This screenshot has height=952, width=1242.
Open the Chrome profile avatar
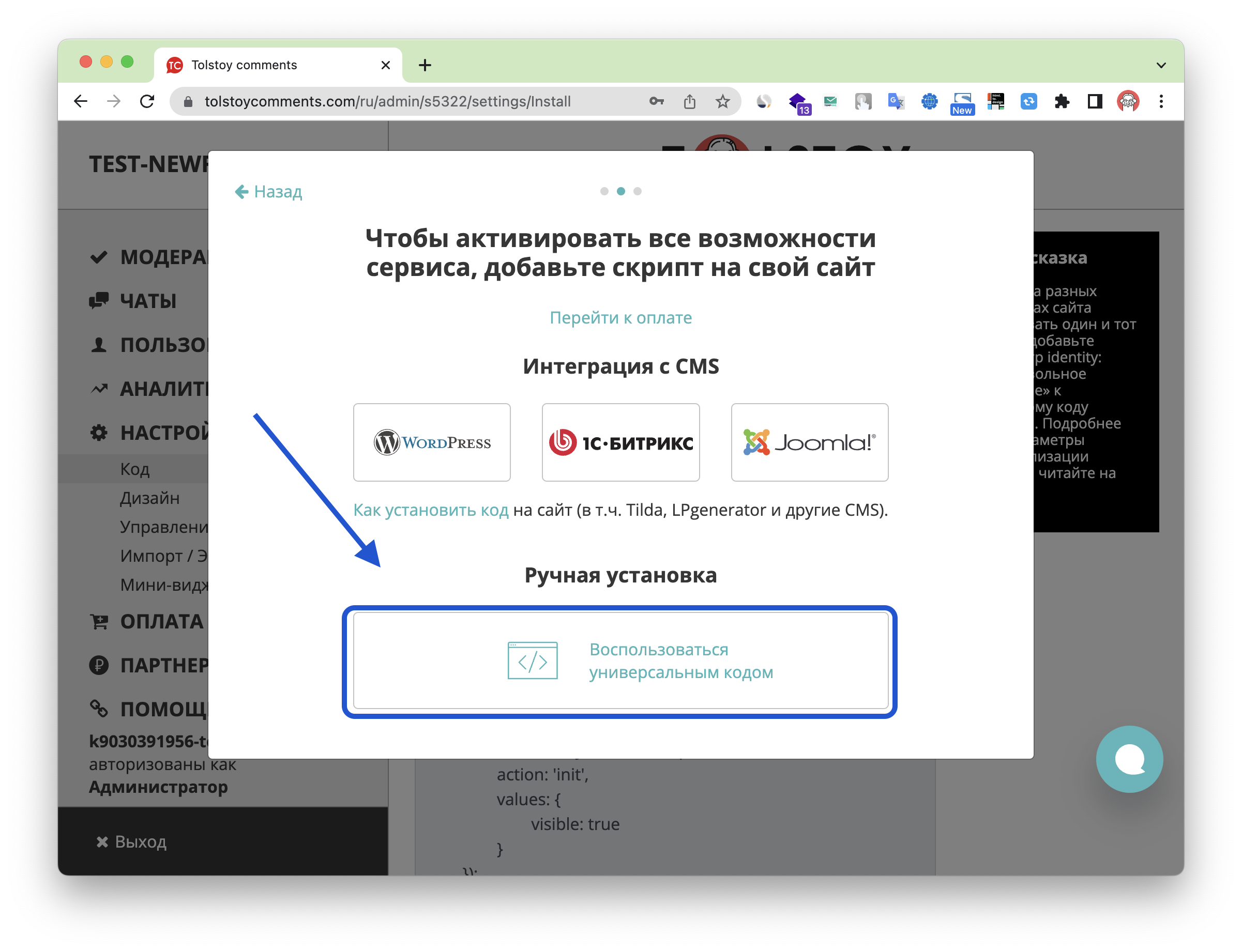tap(1128, 101)
